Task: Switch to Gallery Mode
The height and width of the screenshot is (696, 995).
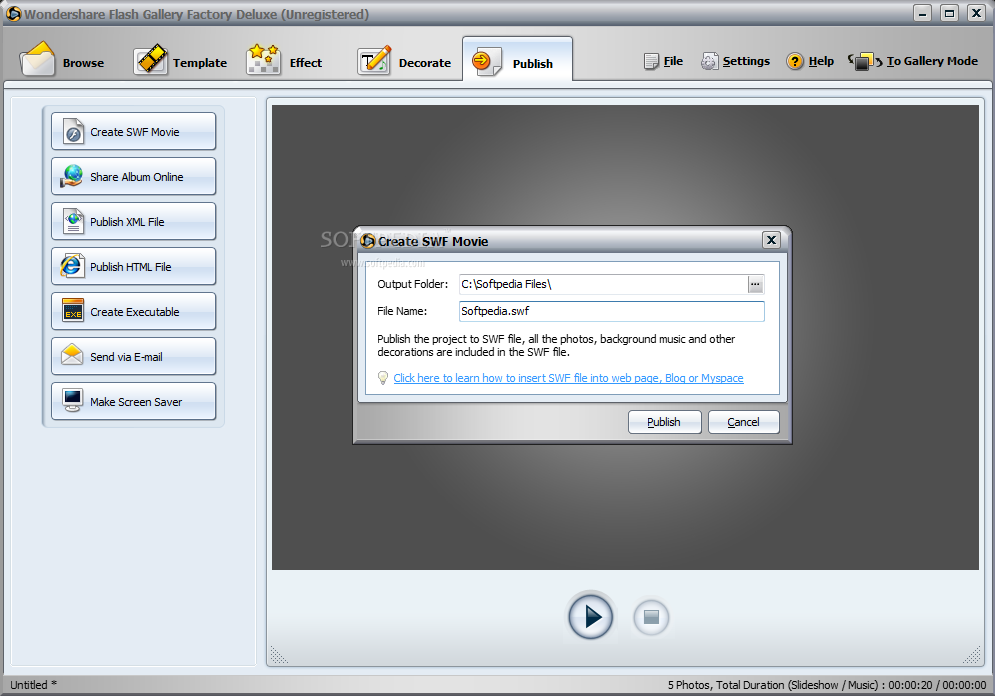Action: [913, 61]
